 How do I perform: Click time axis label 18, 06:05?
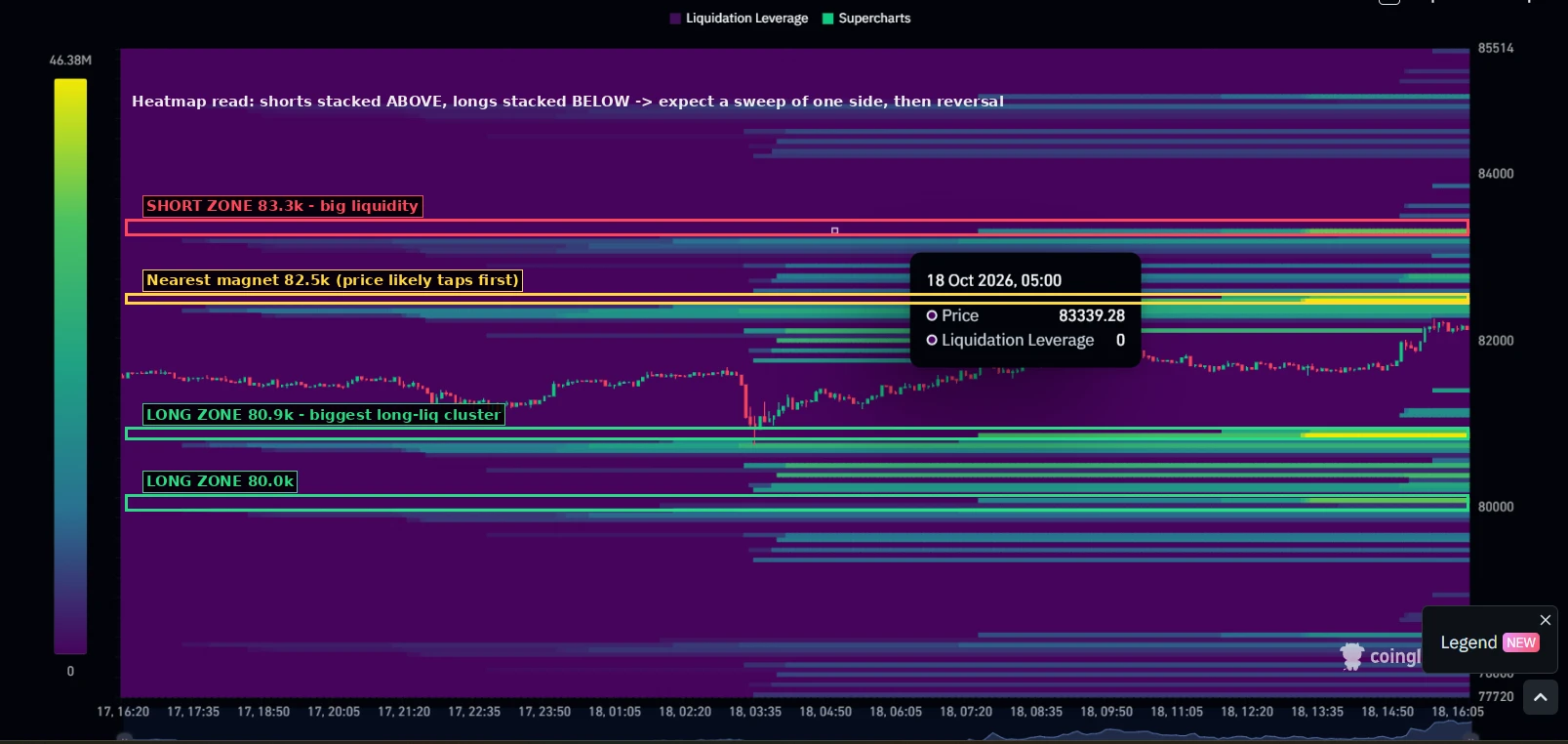pos(896,712)
